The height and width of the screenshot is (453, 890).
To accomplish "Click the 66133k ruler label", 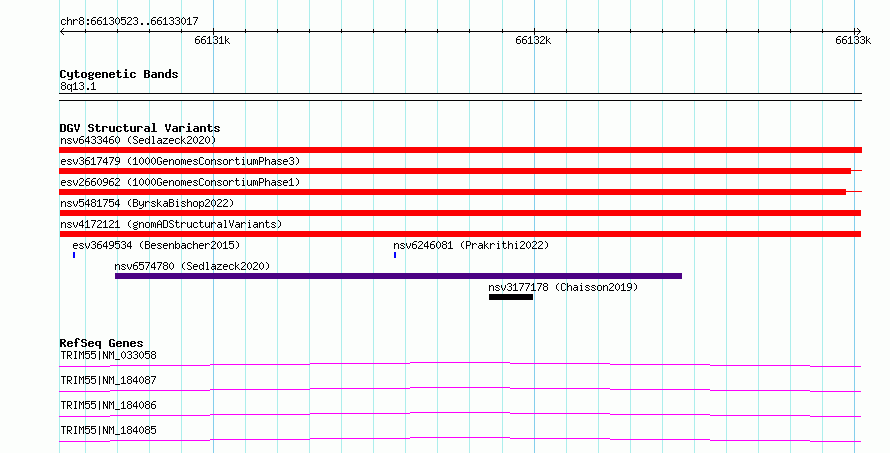I will tap(853, 40).
